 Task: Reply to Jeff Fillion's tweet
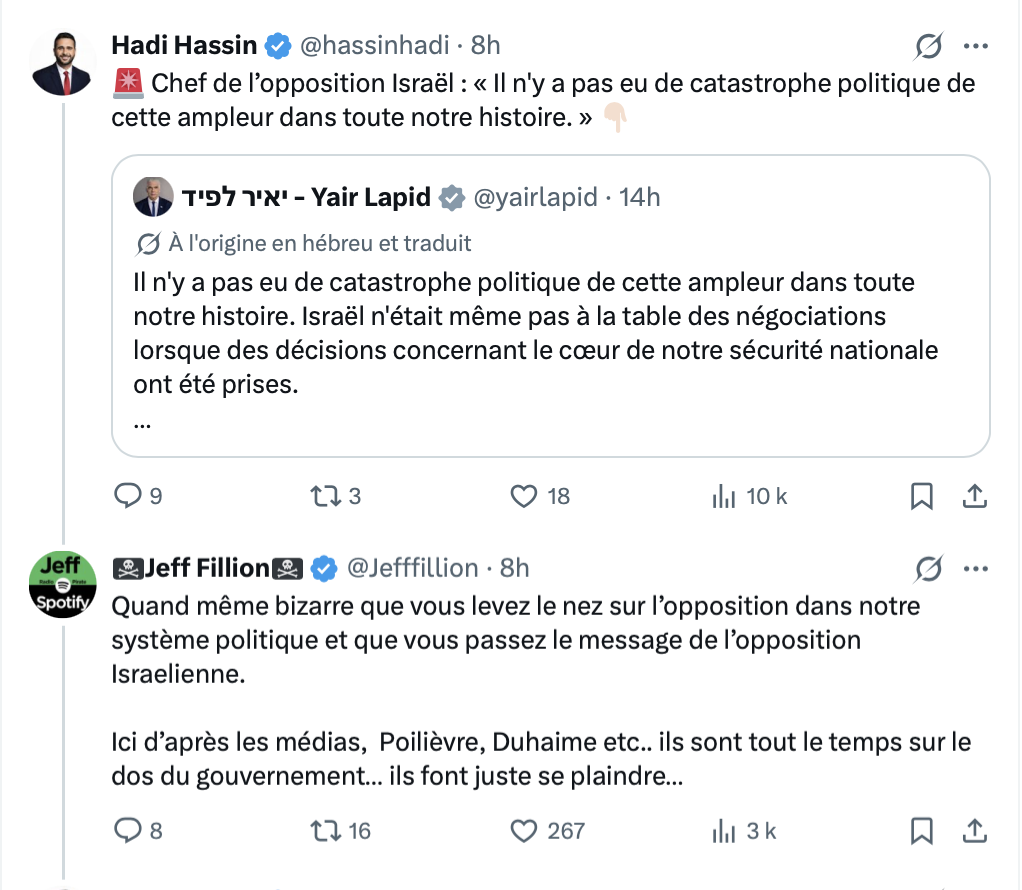click(x=129, y=830)
